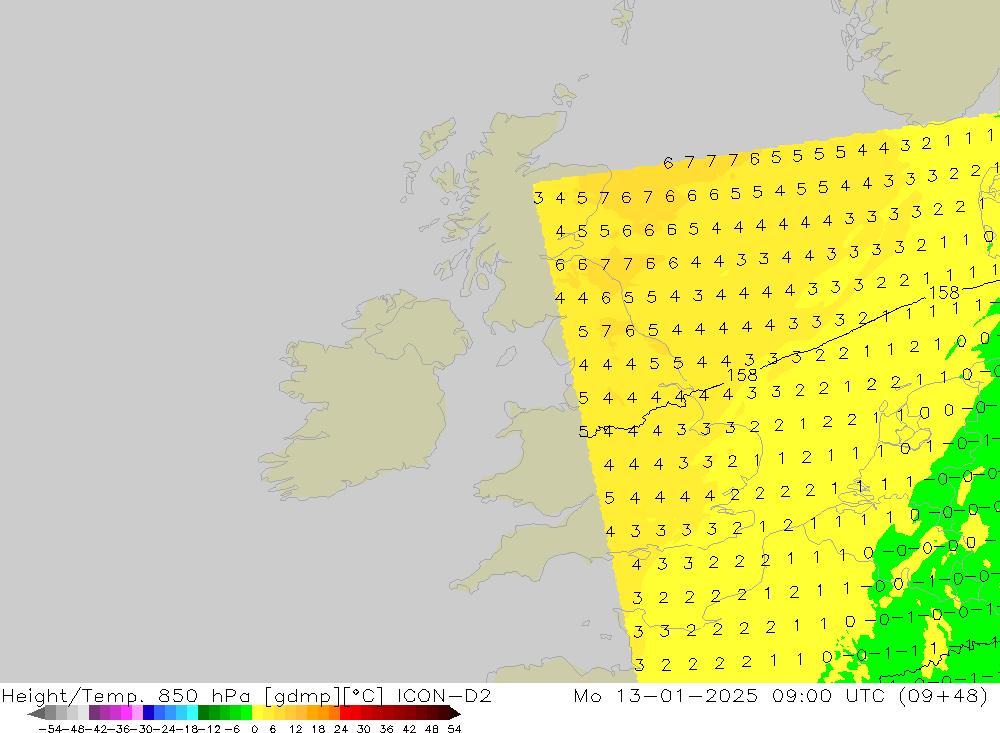Click the '0' legend label
Viewport: 1000px width, 733px height.
click(254, 729)
